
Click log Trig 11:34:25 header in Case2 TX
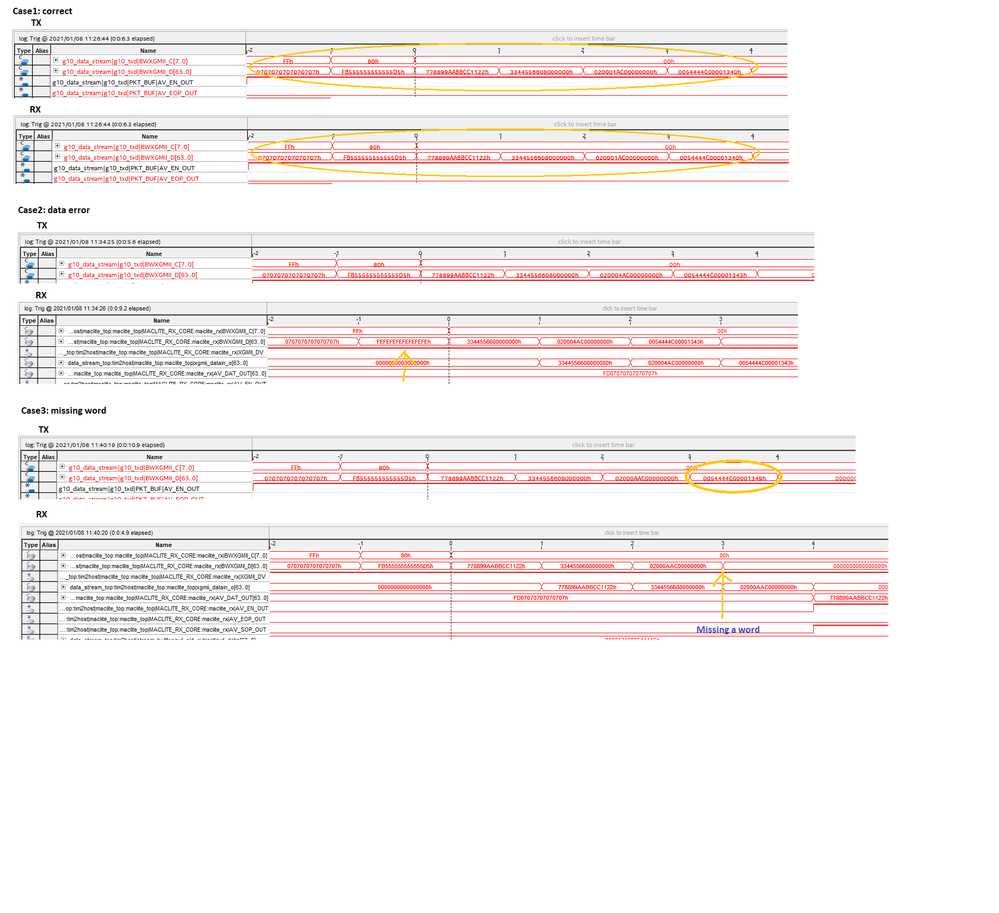92,241
